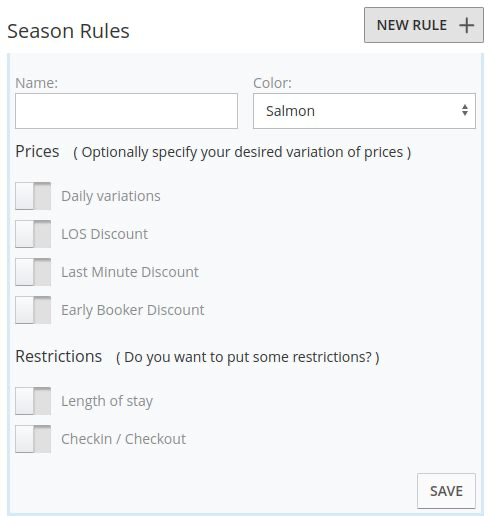The width and height of the screenshot is (490, 516).
Task: Save the season rule
Action: point(446,491)
